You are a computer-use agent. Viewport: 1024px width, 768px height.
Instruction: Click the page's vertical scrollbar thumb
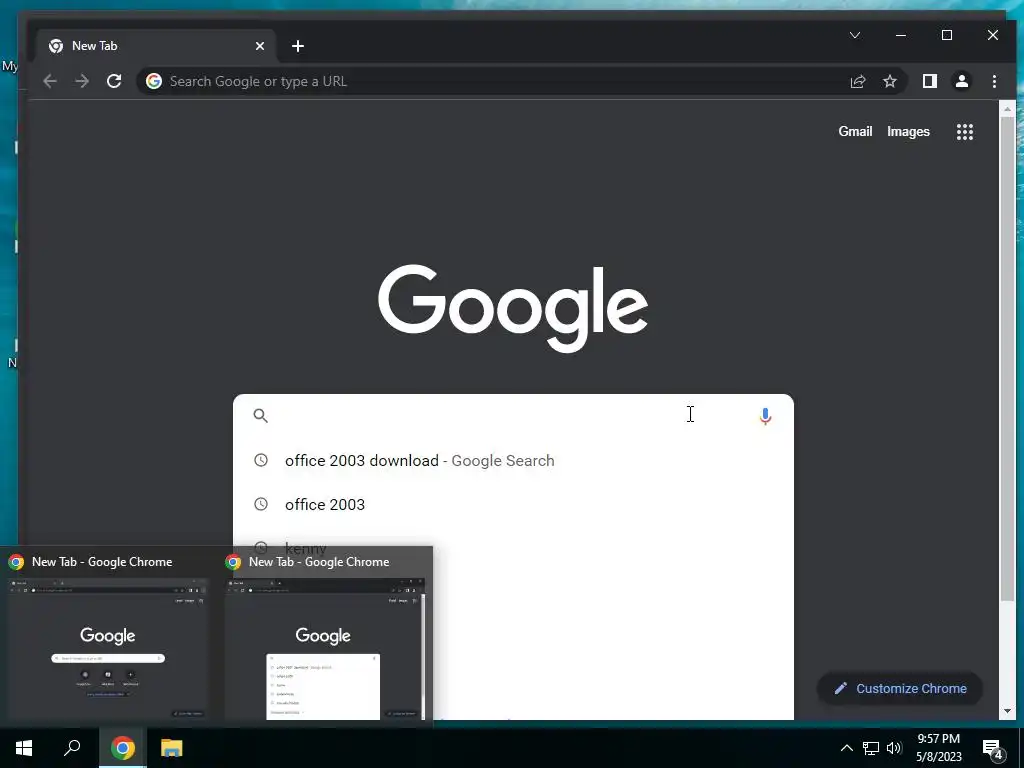tap(1007, 359)
